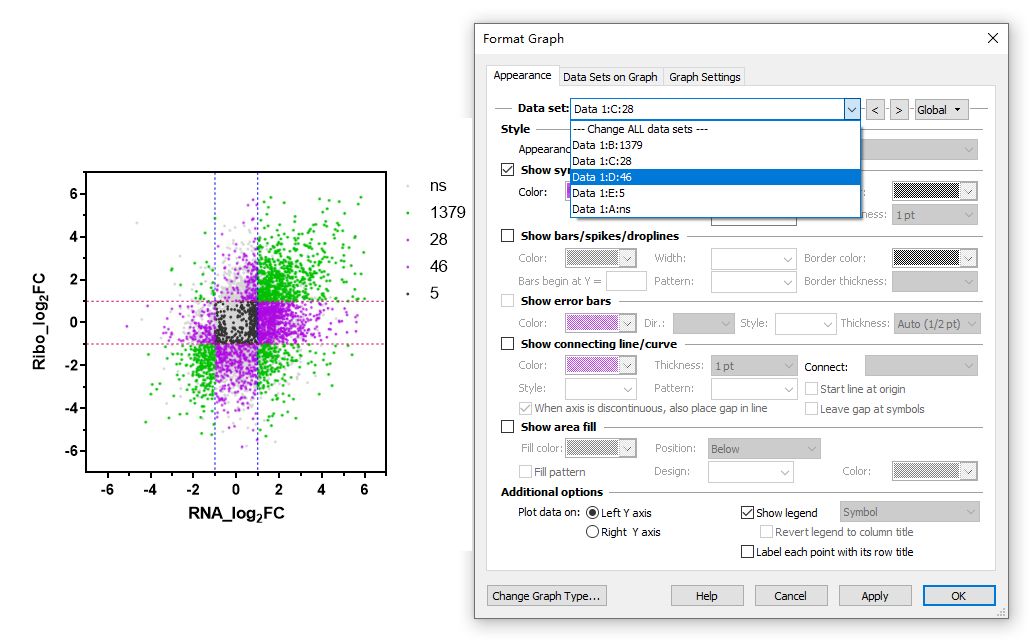
Task: Enable Show connecting line/curve checkbox
Action: (x=507, y=344)
